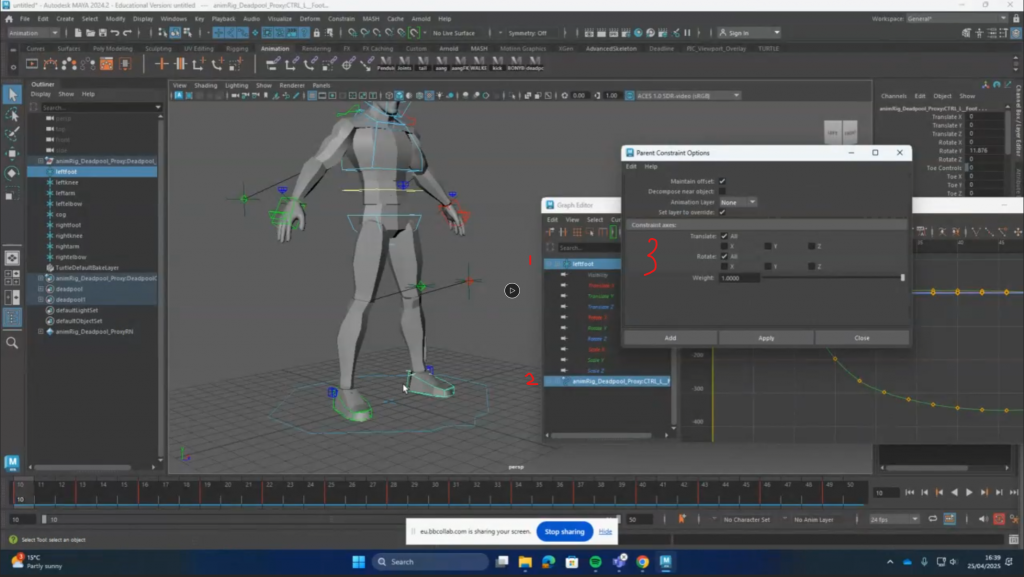Open the Constrain menu
The height and width of the screenshot is (577, 1024).
(341, 19)
